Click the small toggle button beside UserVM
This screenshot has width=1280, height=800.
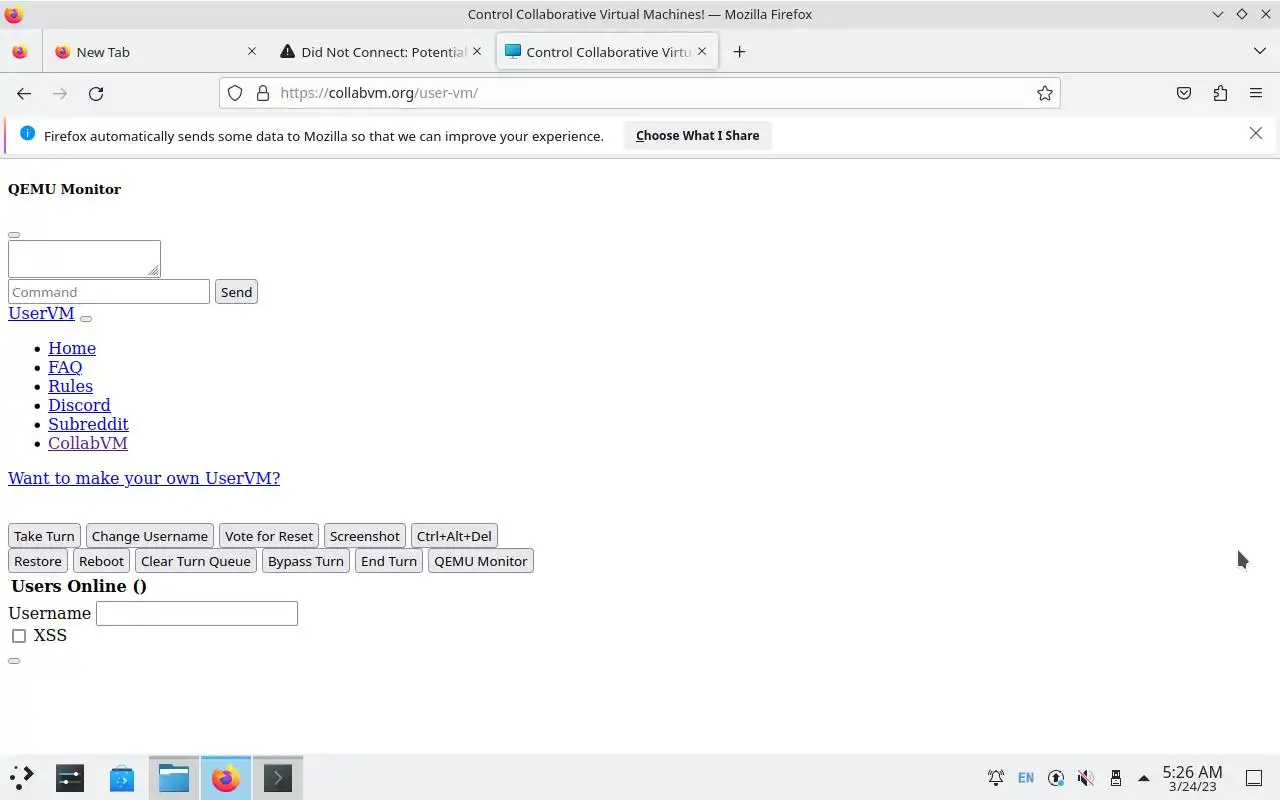click(86, 319)
